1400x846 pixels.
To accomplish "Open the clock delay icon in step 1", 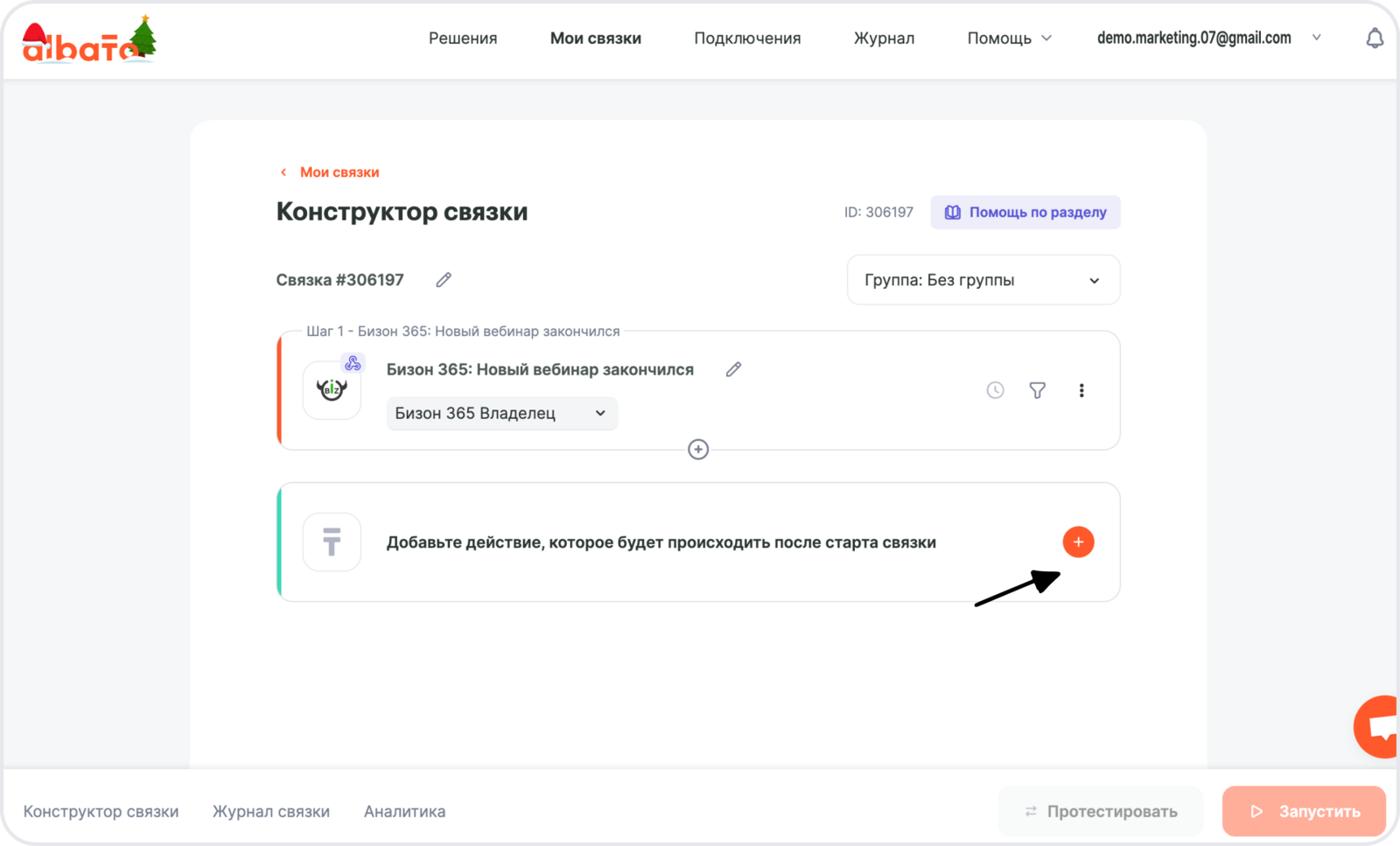I will coord(995,390).
